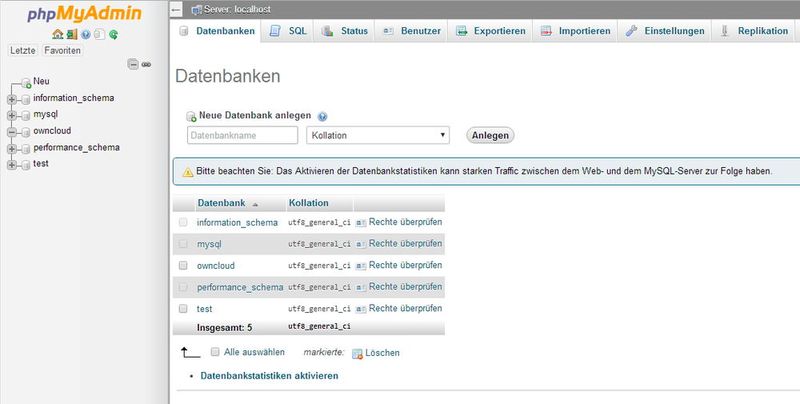Open the owncloud database from the table
This screenshot has width=800, height=404.
point(216,266)
